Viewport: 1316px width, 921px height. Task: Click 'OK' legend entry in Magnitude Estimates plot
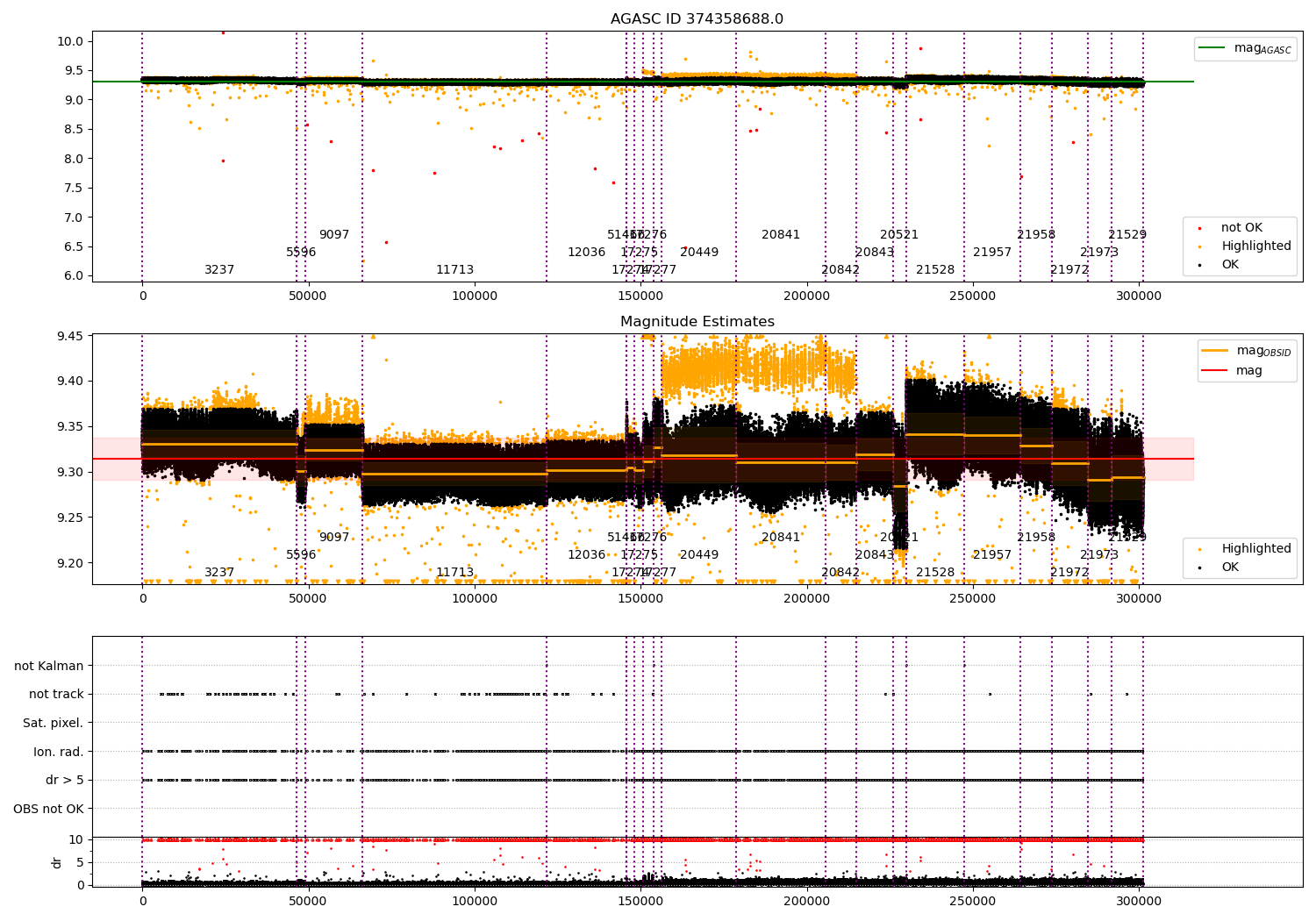[1219, 567]
